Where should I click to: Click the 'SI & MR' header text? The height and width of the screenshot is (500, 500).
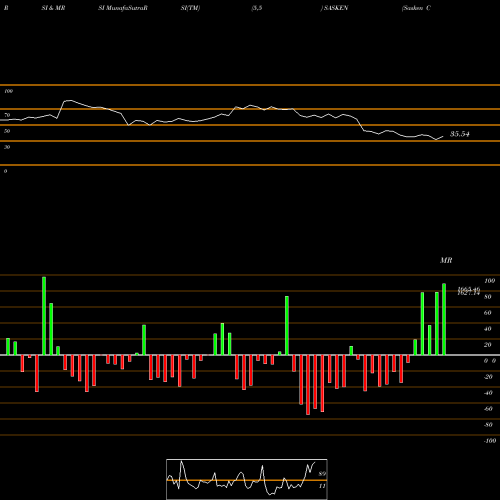(x=53, y=8)
